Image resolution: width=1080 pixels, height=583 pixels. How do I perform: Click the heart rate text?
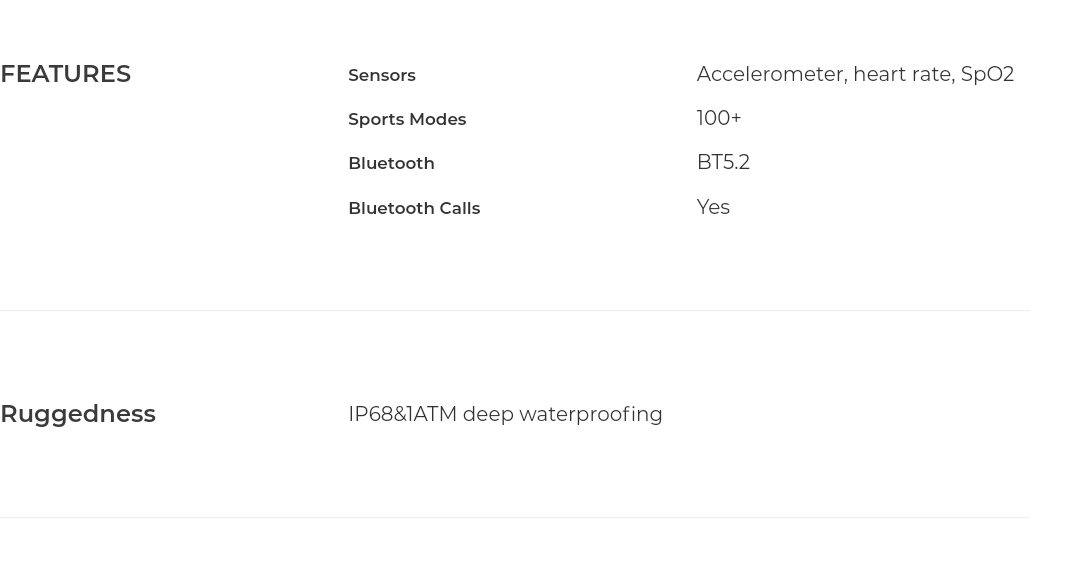click(x=904, y=74)
